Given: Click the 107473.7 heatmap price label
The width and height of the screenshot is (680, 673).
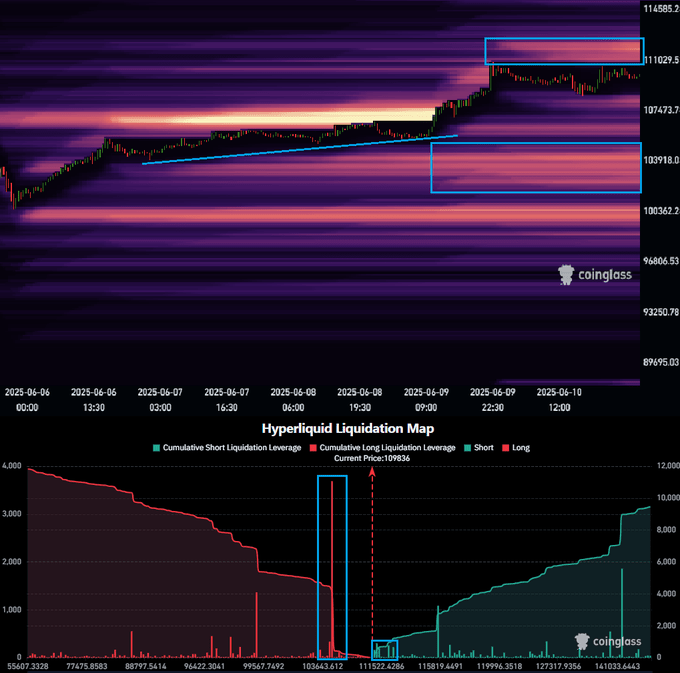Looking at the screenshot, I should point(661,110).
